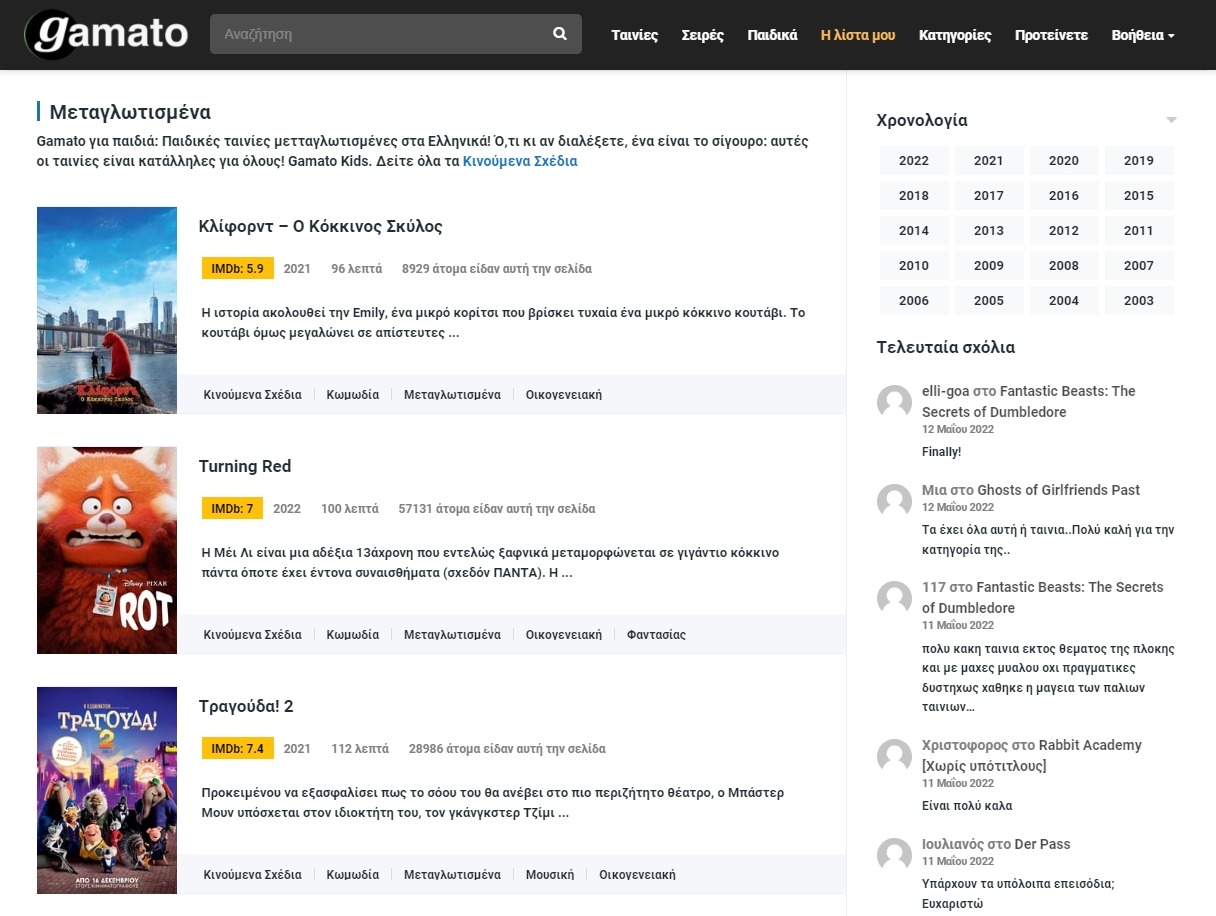Open the Κλίφορντ movie poster
Viewport: 1216px width, 916px height.
107,310
